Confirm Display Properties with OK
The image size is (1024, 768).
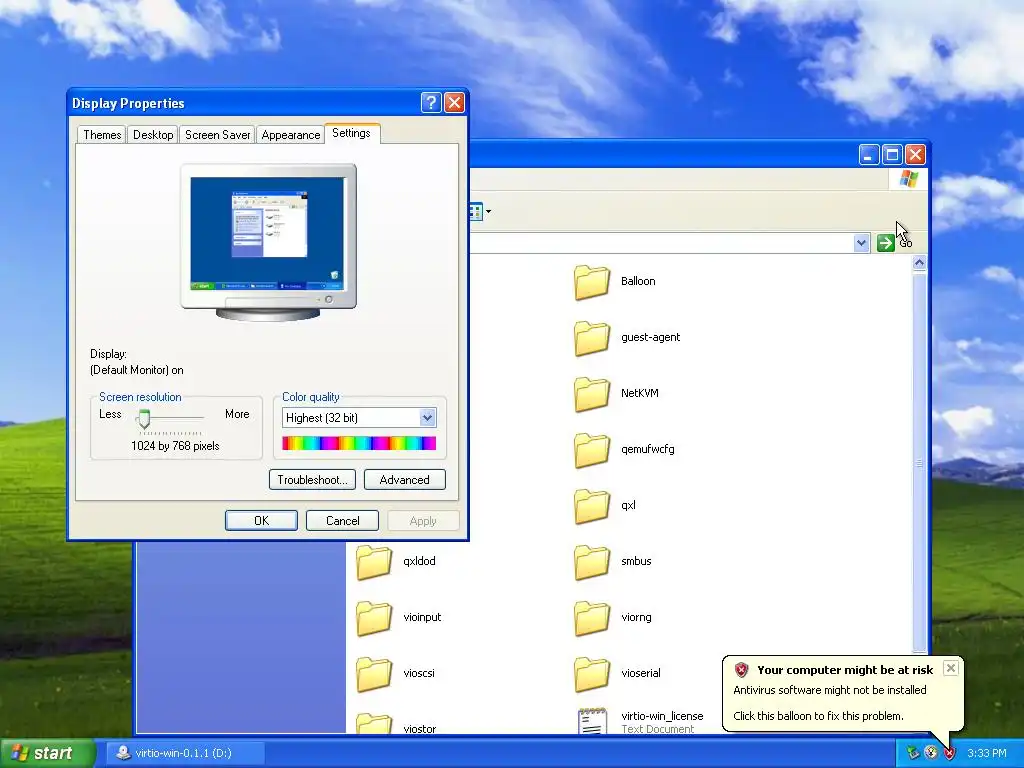coord(261,520)
